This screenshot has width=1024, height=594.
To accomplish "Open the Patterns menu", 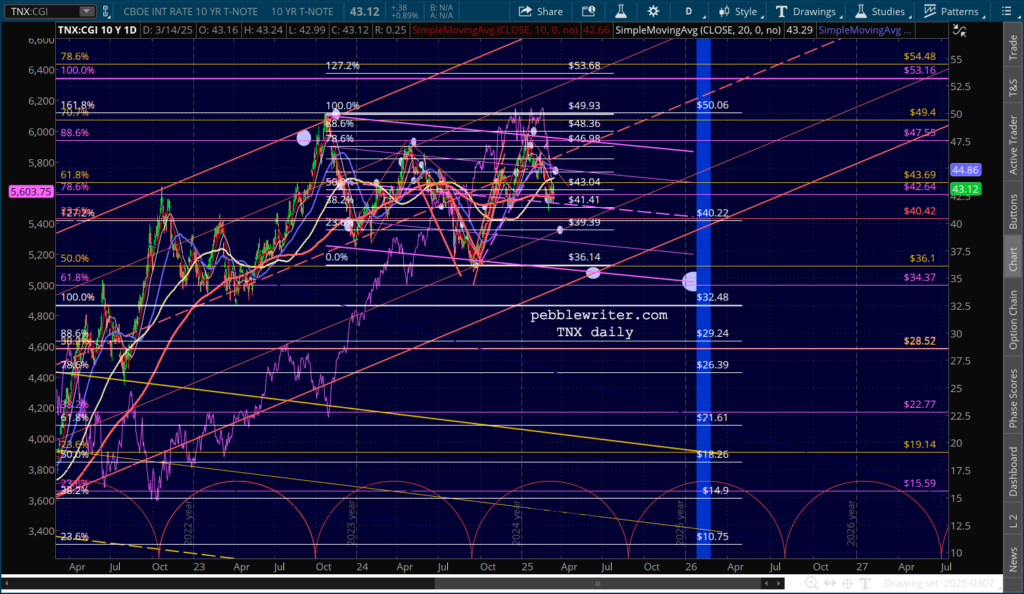I will point(953,11).
